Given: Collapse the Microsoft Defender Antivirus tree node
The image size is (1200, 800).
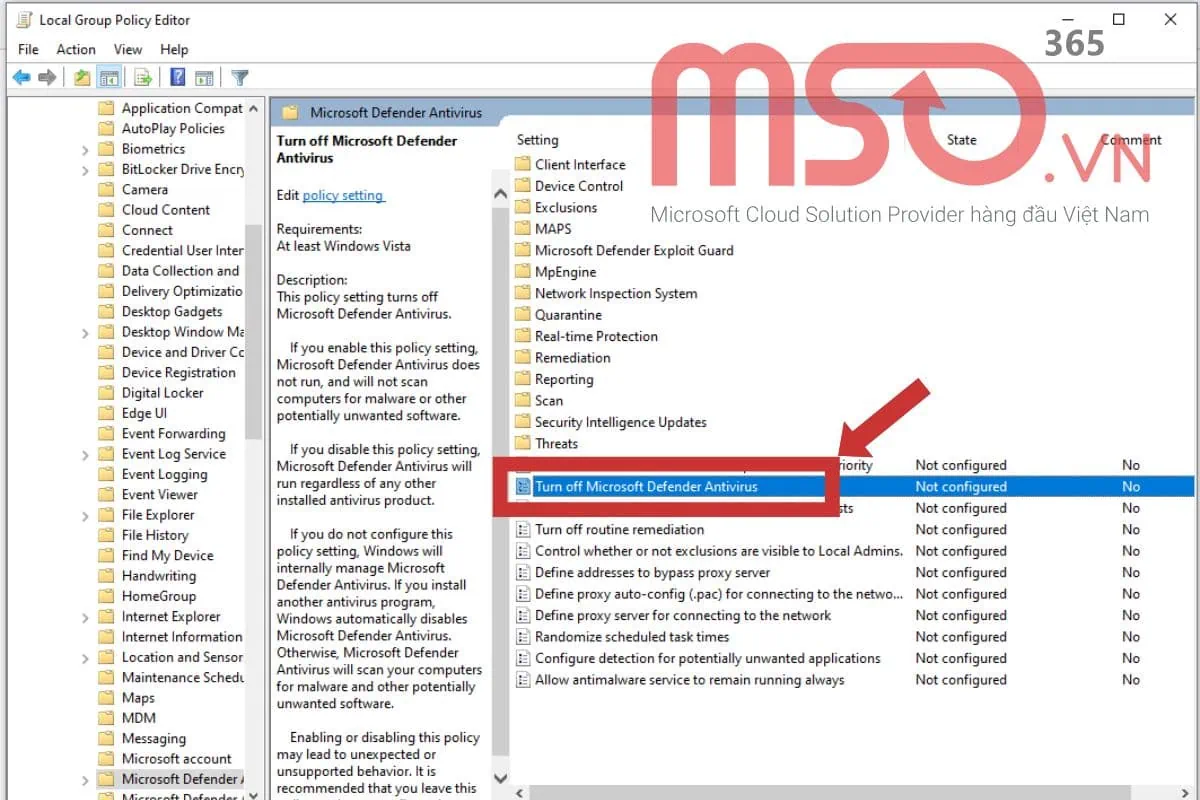Looking at the screenshot, I should (x=86, y=778).
